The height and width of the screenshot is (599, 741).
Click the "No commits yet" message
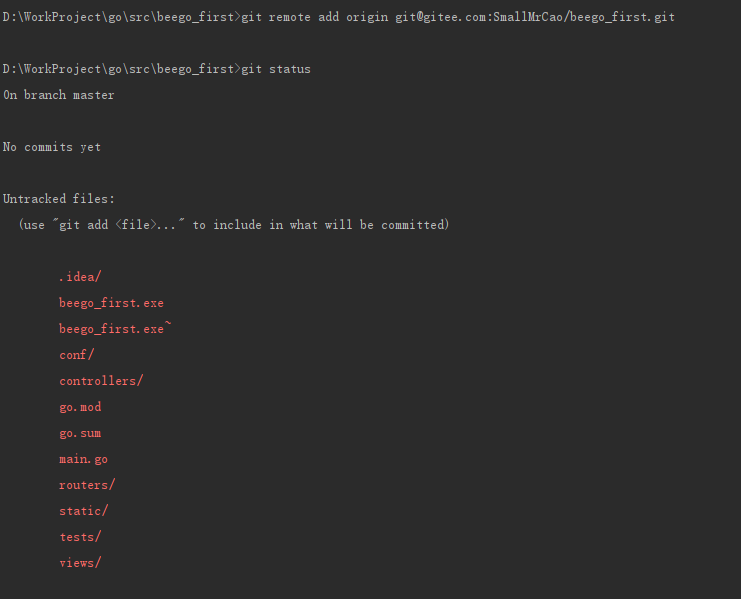tap(52, 147)
